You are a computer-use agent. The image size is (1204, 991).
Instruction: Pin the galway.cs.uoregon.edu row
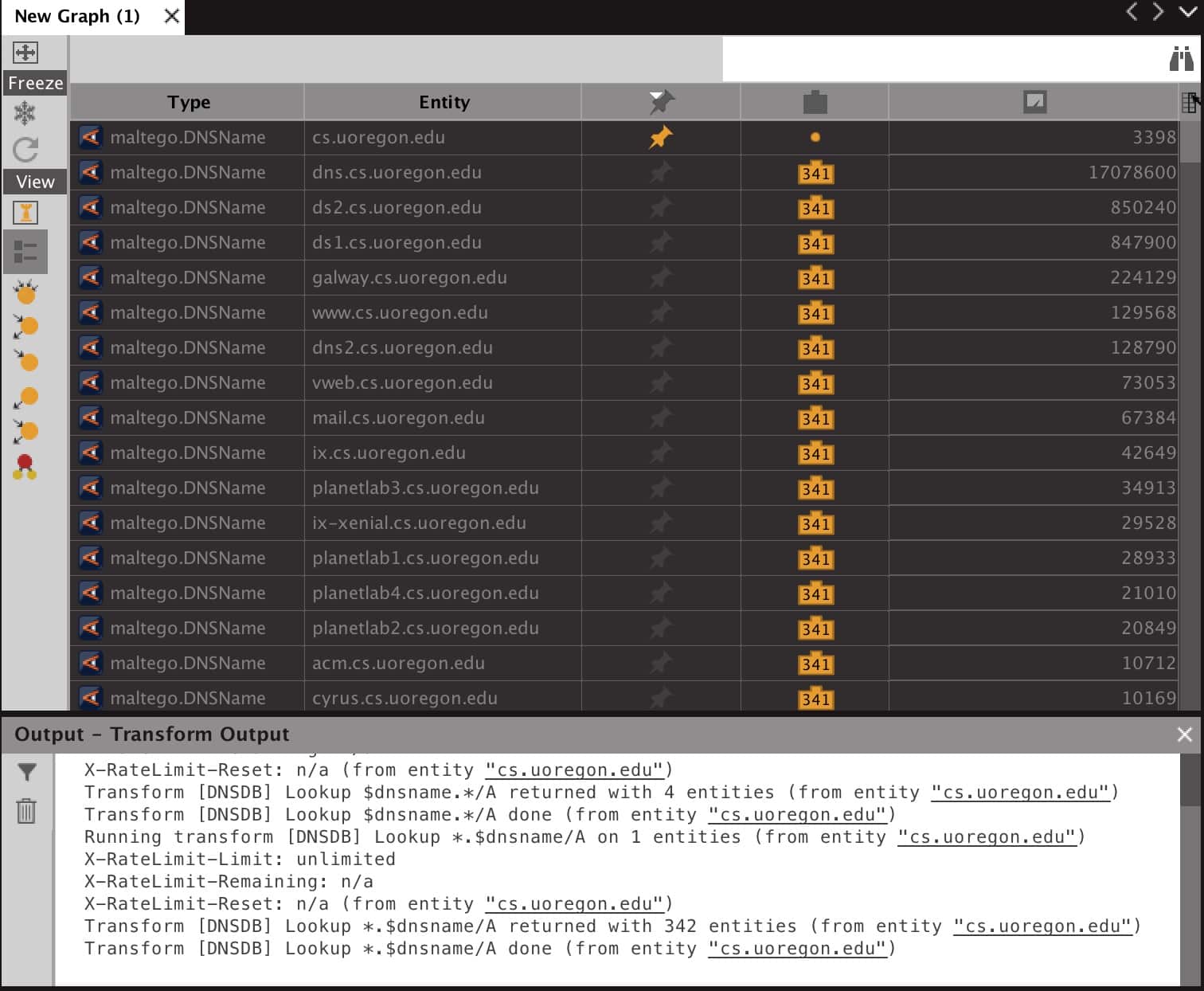pyautogui.click(x=660, y=277)
